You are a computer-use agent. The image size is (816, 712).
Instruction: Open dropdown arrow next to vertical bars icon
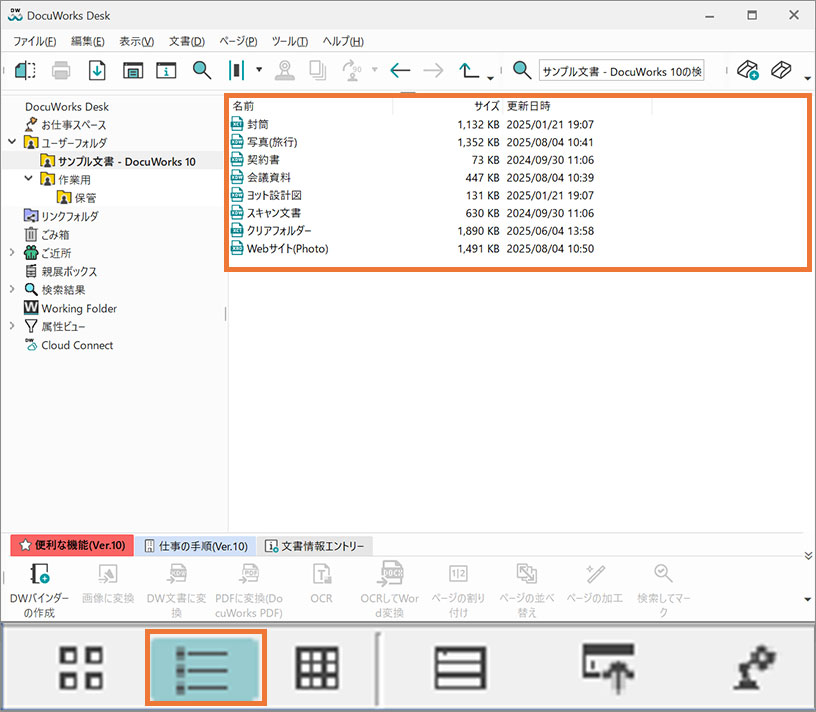click(259, 69)
